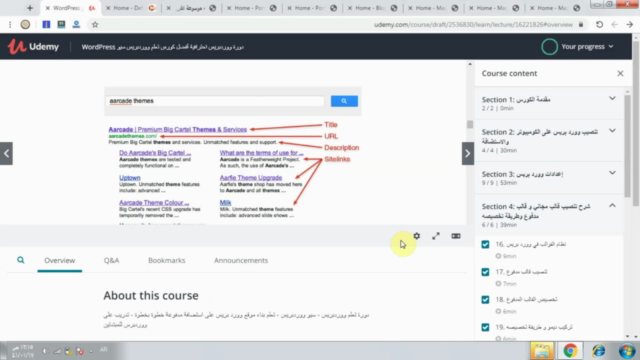Toggle theater mode icon beside fullscreen
640x360 pixels.
pyautogui.click(x=456, y=236)
